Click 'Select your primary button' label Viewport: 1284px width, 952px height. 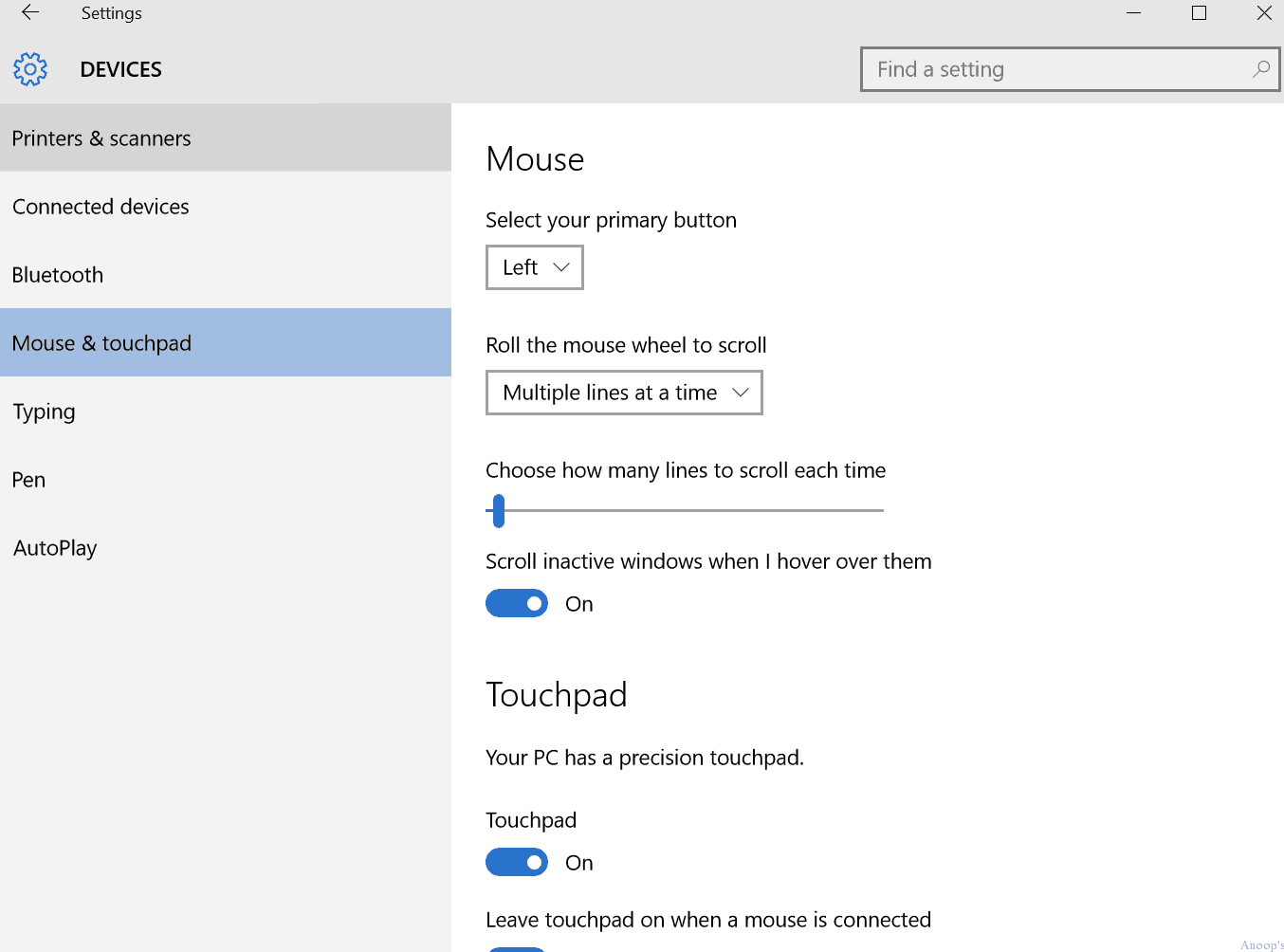[612, 220]
